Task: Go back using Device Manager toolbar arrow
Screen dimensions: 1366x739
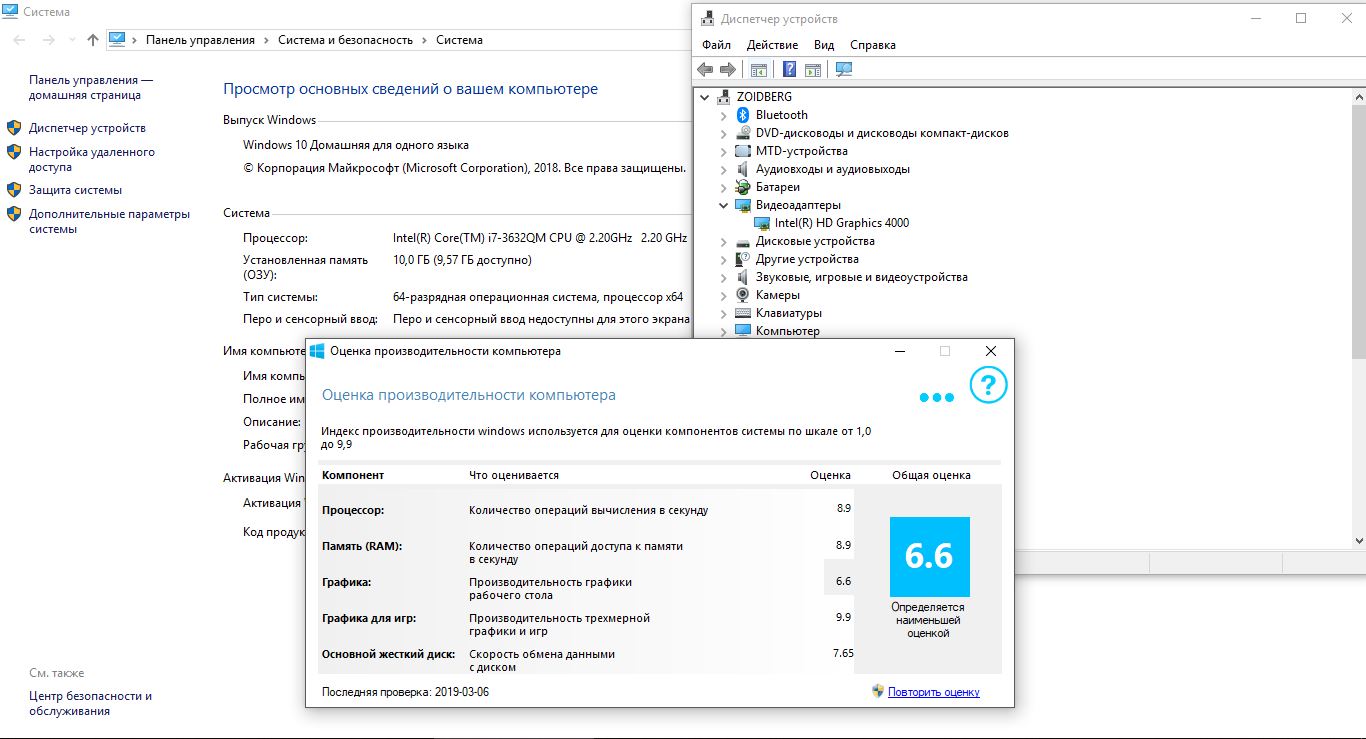Action: click(705, 70)
